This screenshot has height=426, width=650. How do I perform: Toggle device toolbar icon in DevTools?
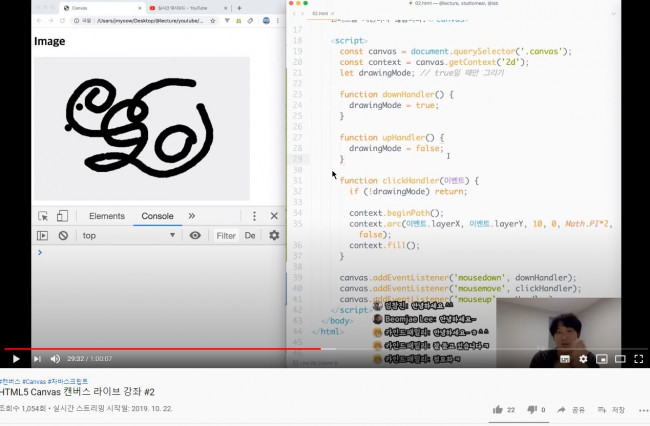(62, 216)
